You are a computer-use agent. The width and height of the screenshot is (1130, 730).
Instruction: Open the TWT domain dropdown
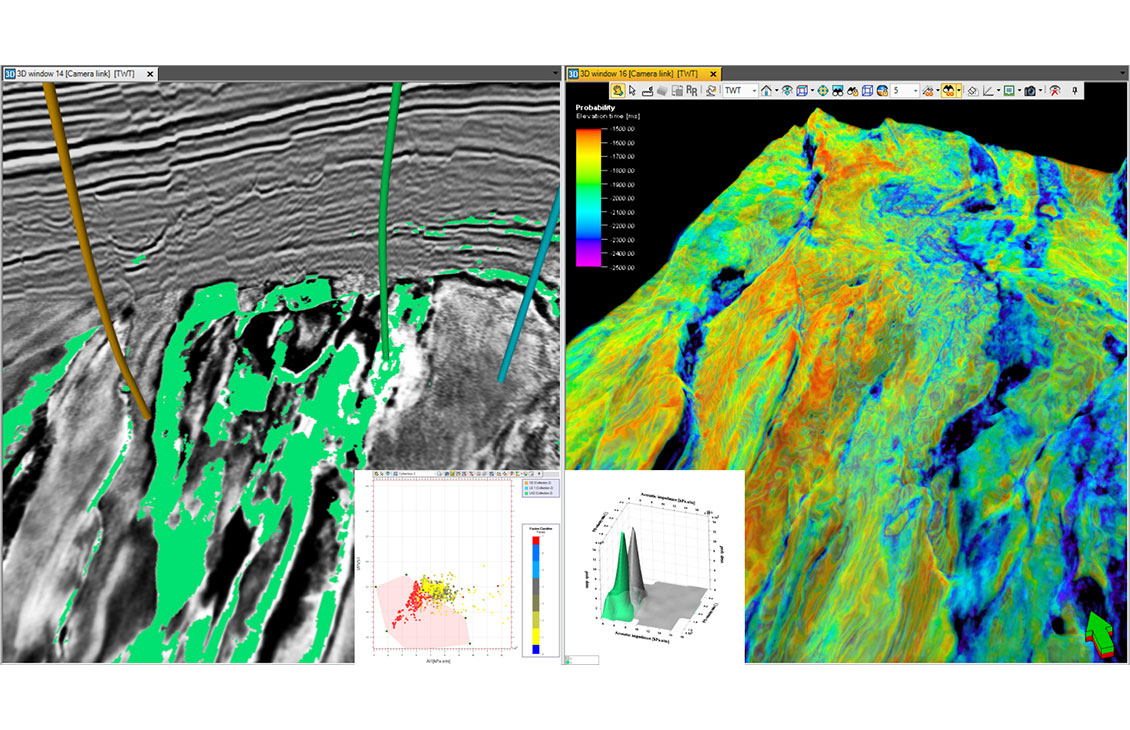click(x=754, y=88)
